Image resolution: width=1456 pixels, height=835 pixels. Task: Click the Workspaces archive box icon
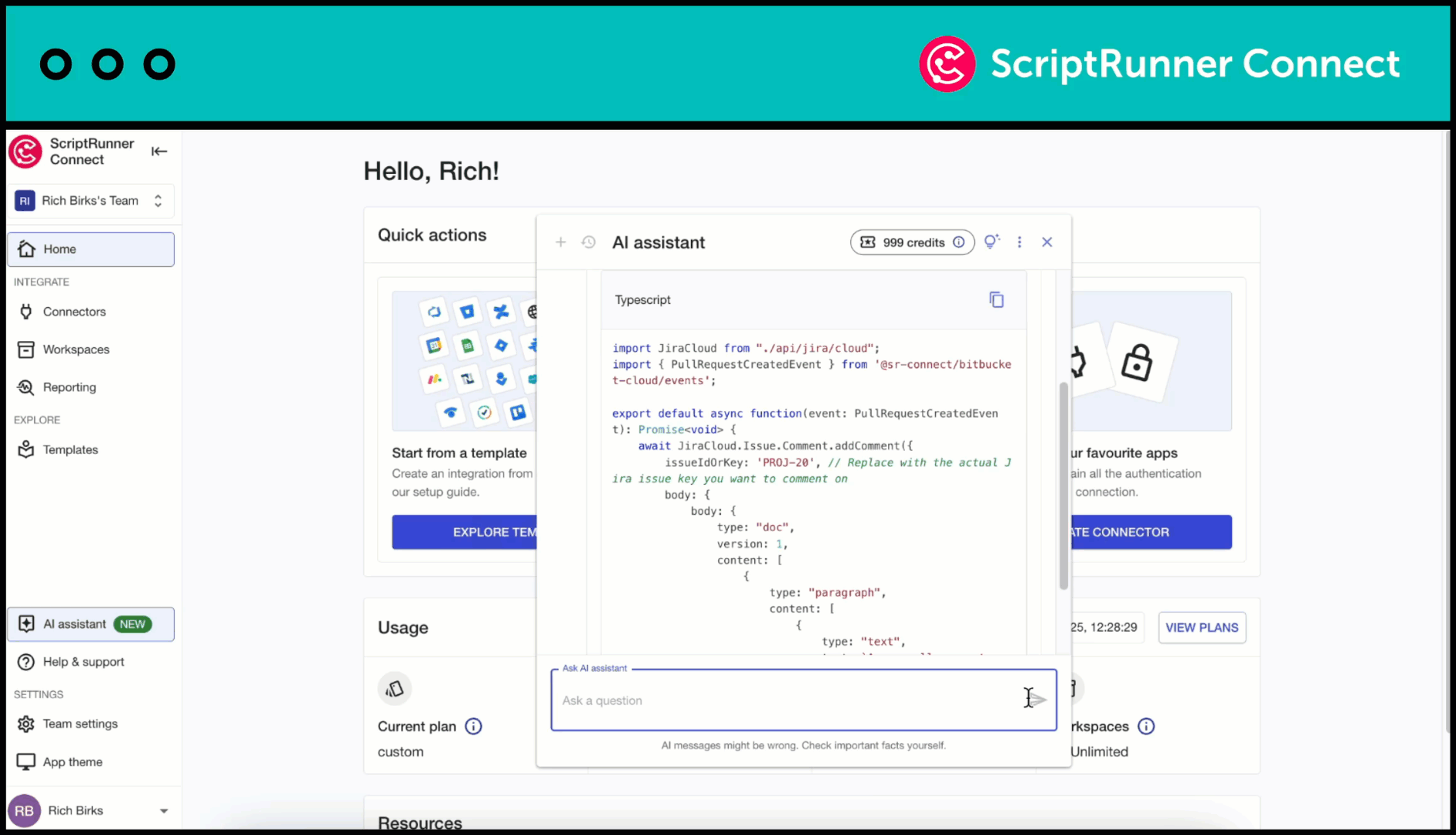pyautogui.click(x=26, y=349)
